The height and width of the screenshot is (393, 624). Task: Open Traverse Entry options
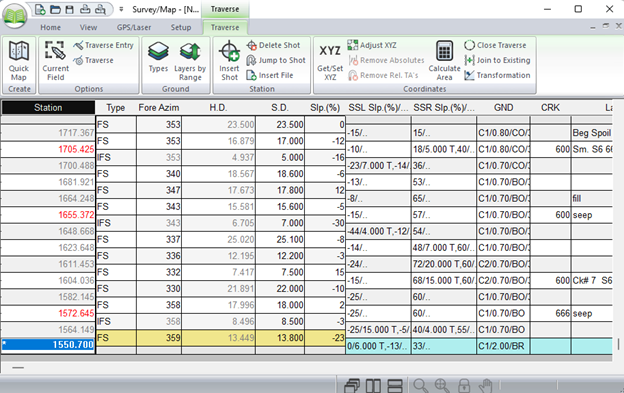pos(103,45)
